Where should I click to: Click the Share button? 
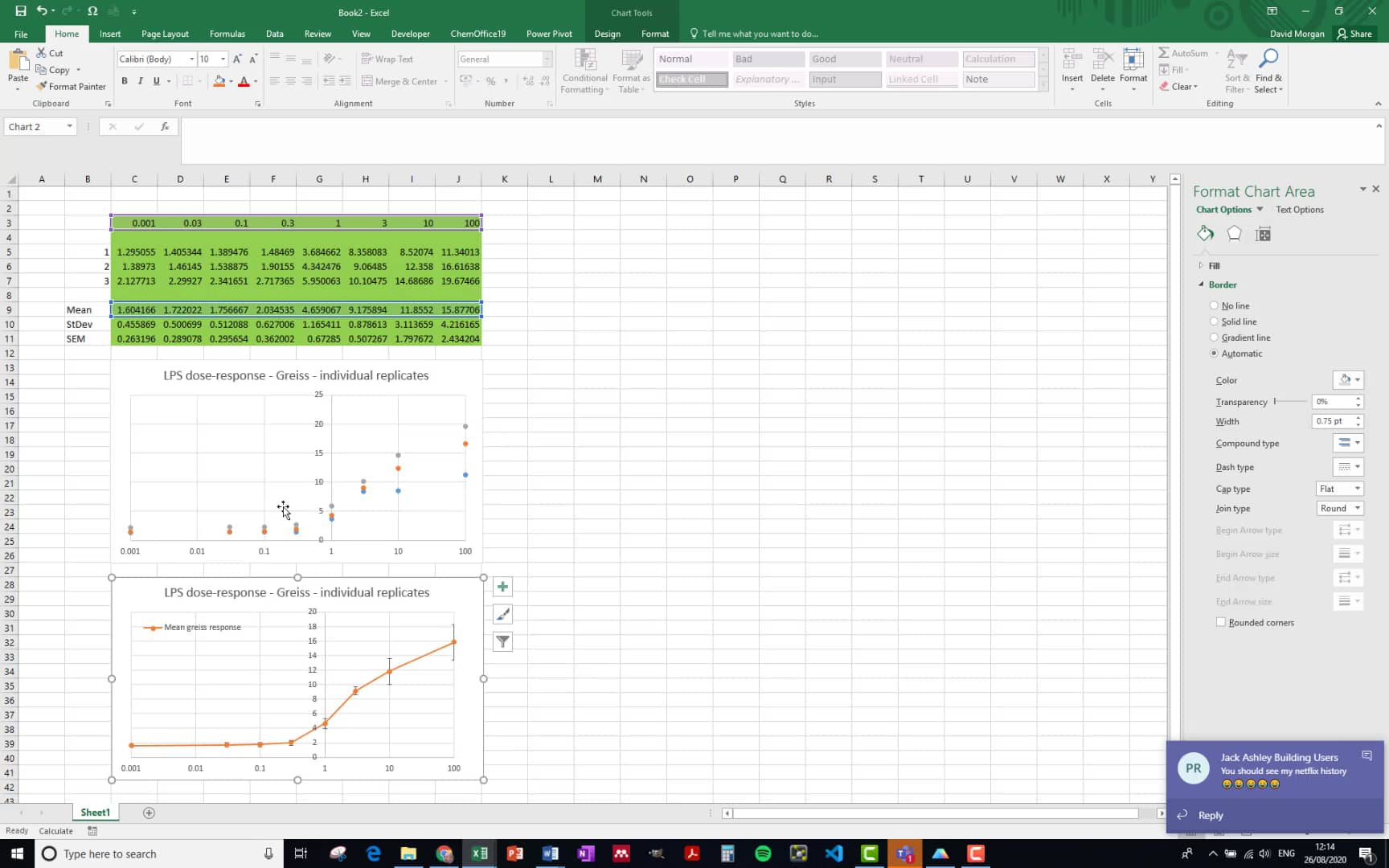[1355, 33]
